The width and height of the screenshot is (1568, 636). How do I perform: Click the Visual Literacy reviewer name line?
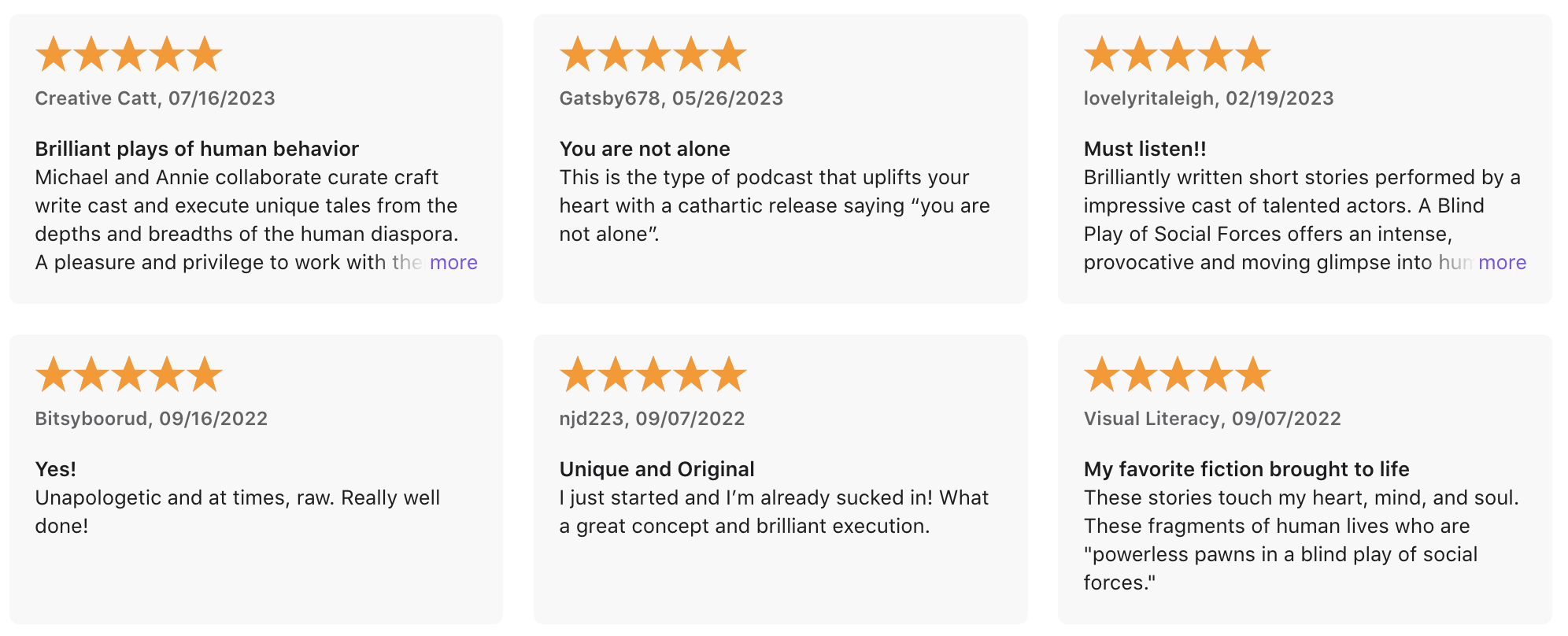pos(1212,419)
